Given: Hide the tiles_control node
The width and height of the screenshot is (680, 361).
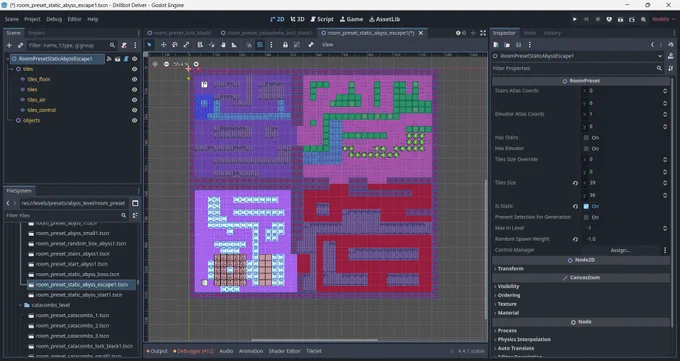Looking at the screenshot, I should pos(134,110).
